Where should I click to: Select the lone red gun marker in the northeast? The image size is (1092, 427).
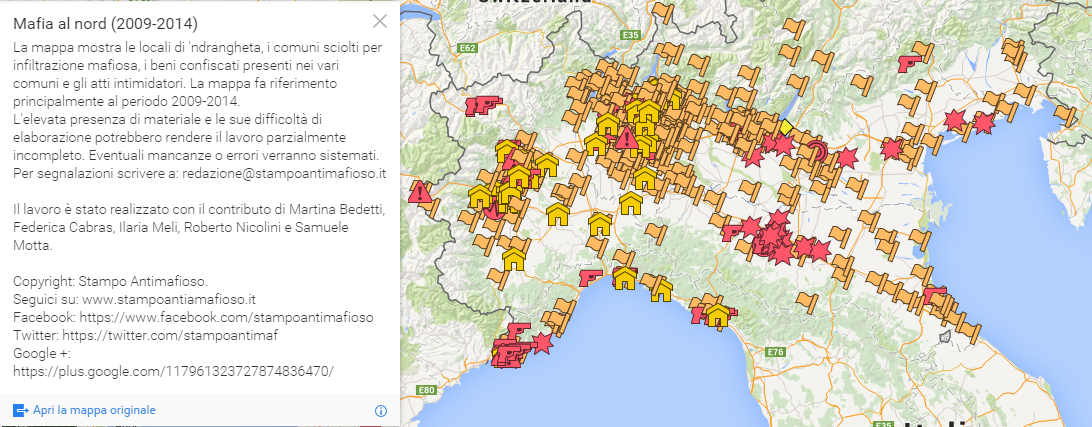[x=910, y=63]
